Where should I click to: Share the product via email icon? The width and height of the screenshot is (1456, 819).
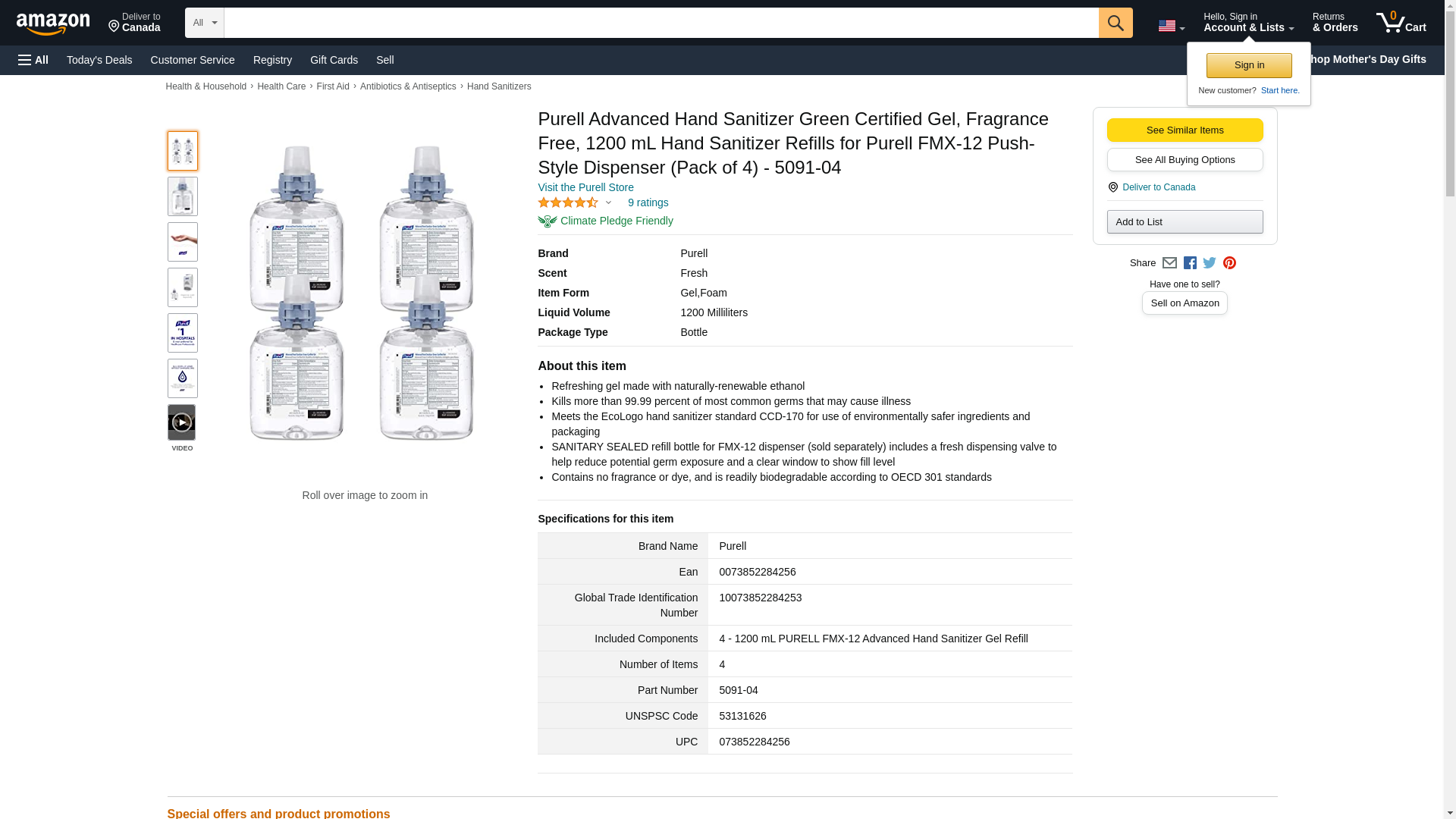click(x=1169, y=263)
